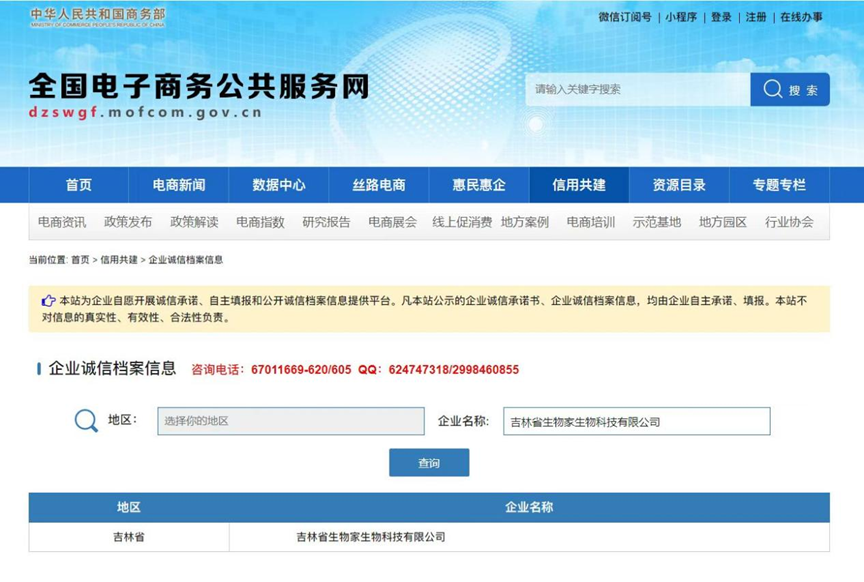Screen dimensions: 864x582
Task: Select the 信用共建 navigation tab
Action: click(579, 185)
